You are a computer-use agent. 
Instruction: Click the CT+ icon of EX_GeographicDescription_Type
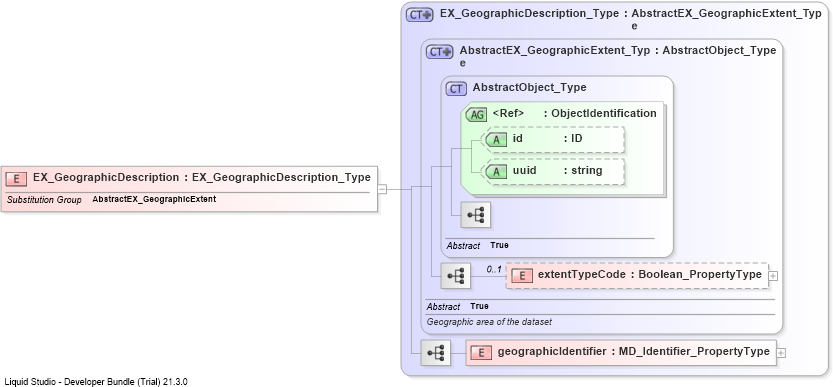[420, 15]
